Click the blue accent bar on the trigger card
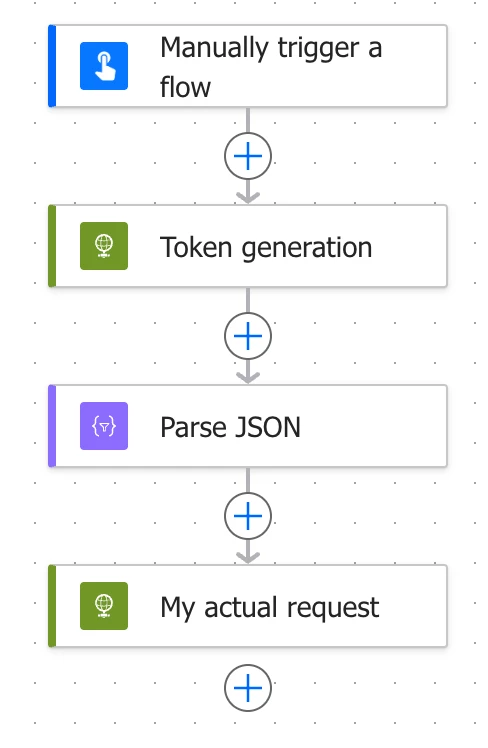Image resolution: width=488 pixels, height=748 pixels. (x=52, y=66)
